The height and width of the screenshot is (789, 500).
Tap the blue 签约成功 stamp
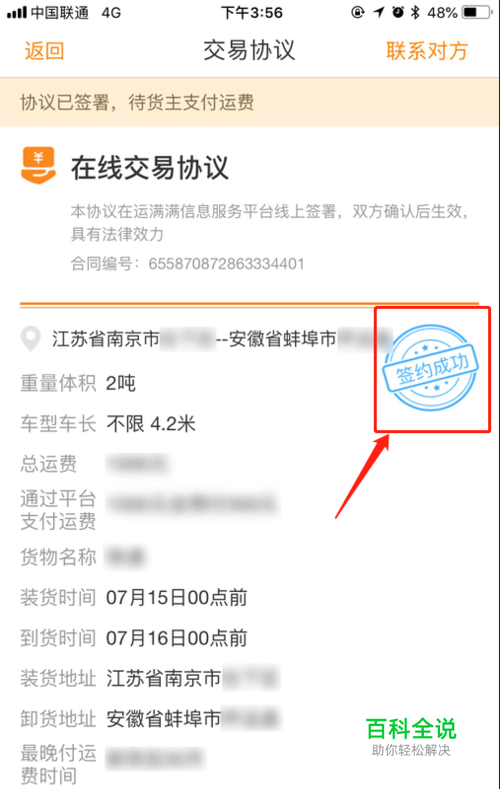coord(431,367)
